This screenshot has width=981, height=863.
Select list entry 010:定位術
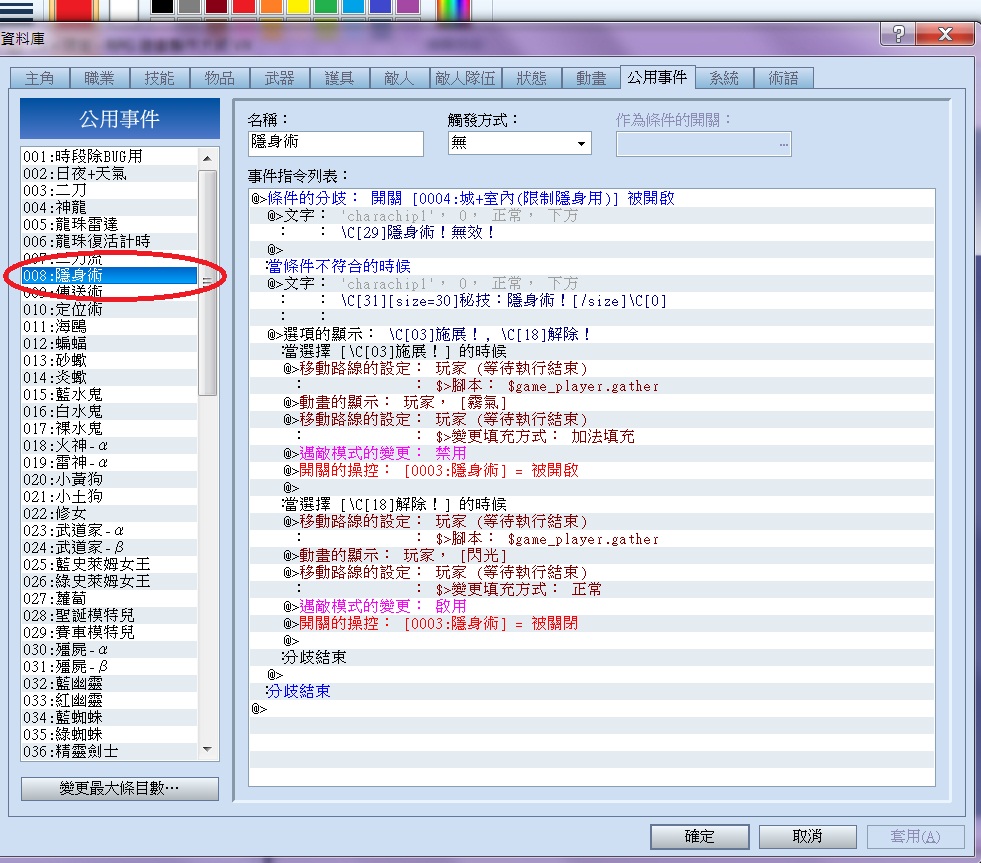tap(109, 309)
